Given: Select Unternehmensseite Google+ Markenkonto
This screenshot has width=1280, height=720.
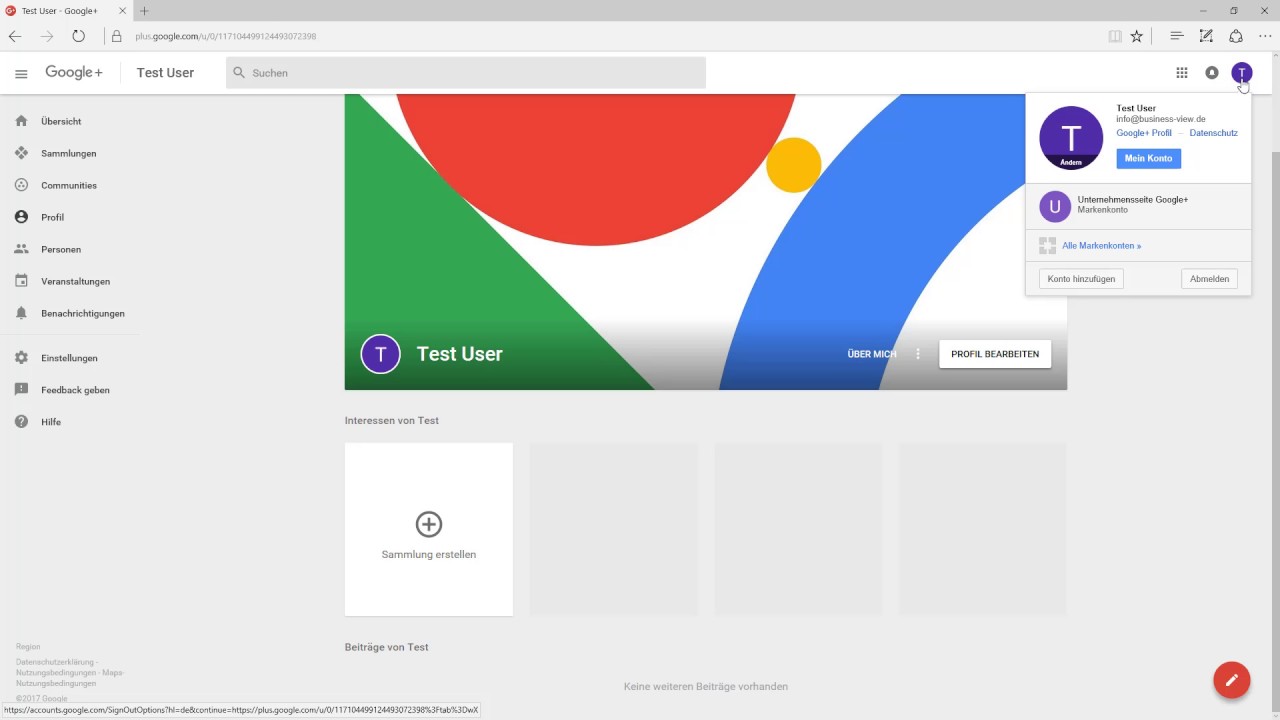Looking at the screenshot, I should tap(1138, 206).
